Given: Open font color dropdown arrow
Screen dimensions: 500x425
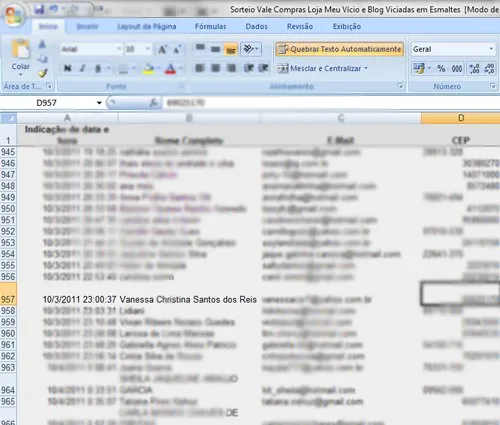Looking at the screenshot, I should point(180,69).
